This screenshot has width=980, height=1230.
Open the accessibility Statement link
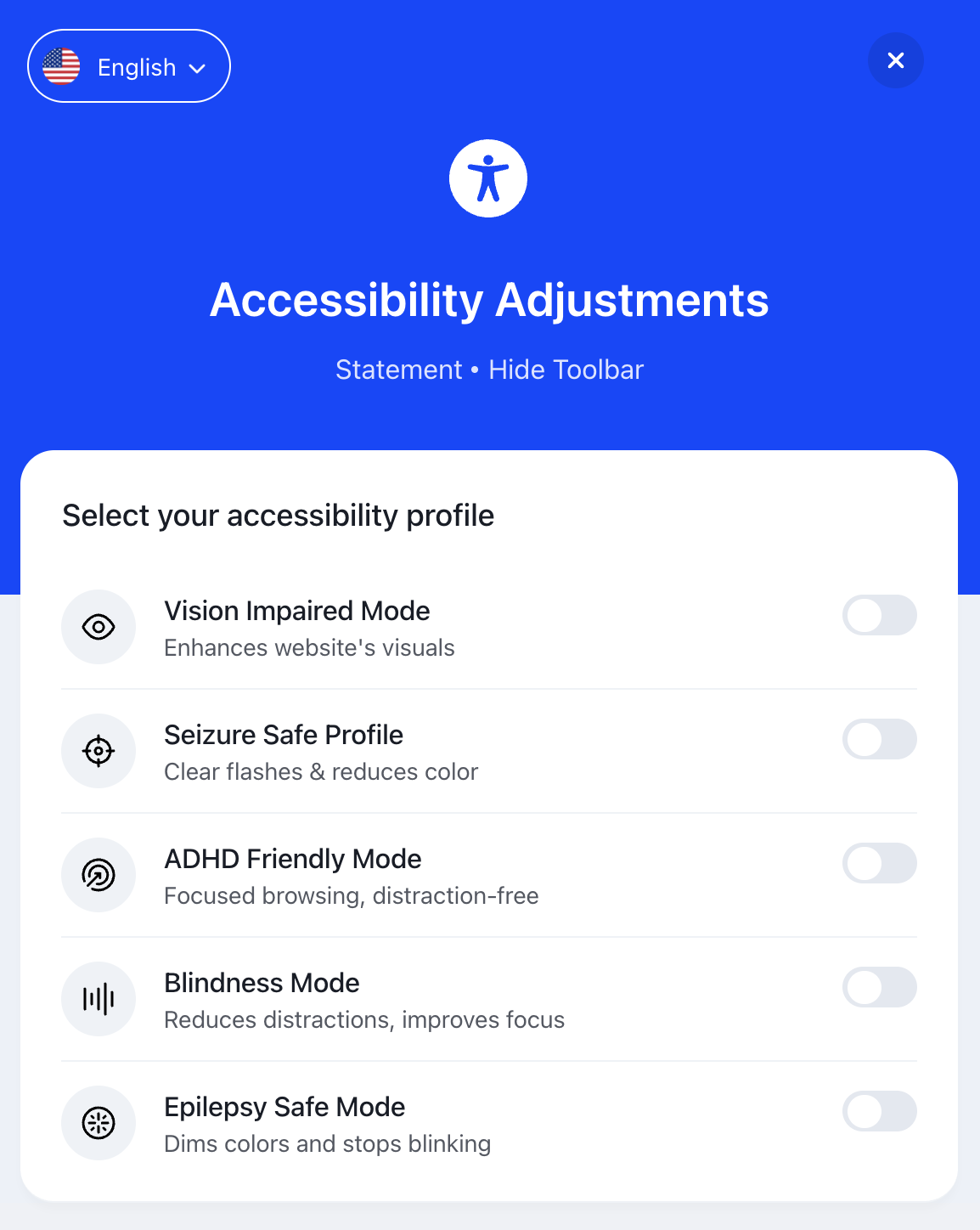398,370
